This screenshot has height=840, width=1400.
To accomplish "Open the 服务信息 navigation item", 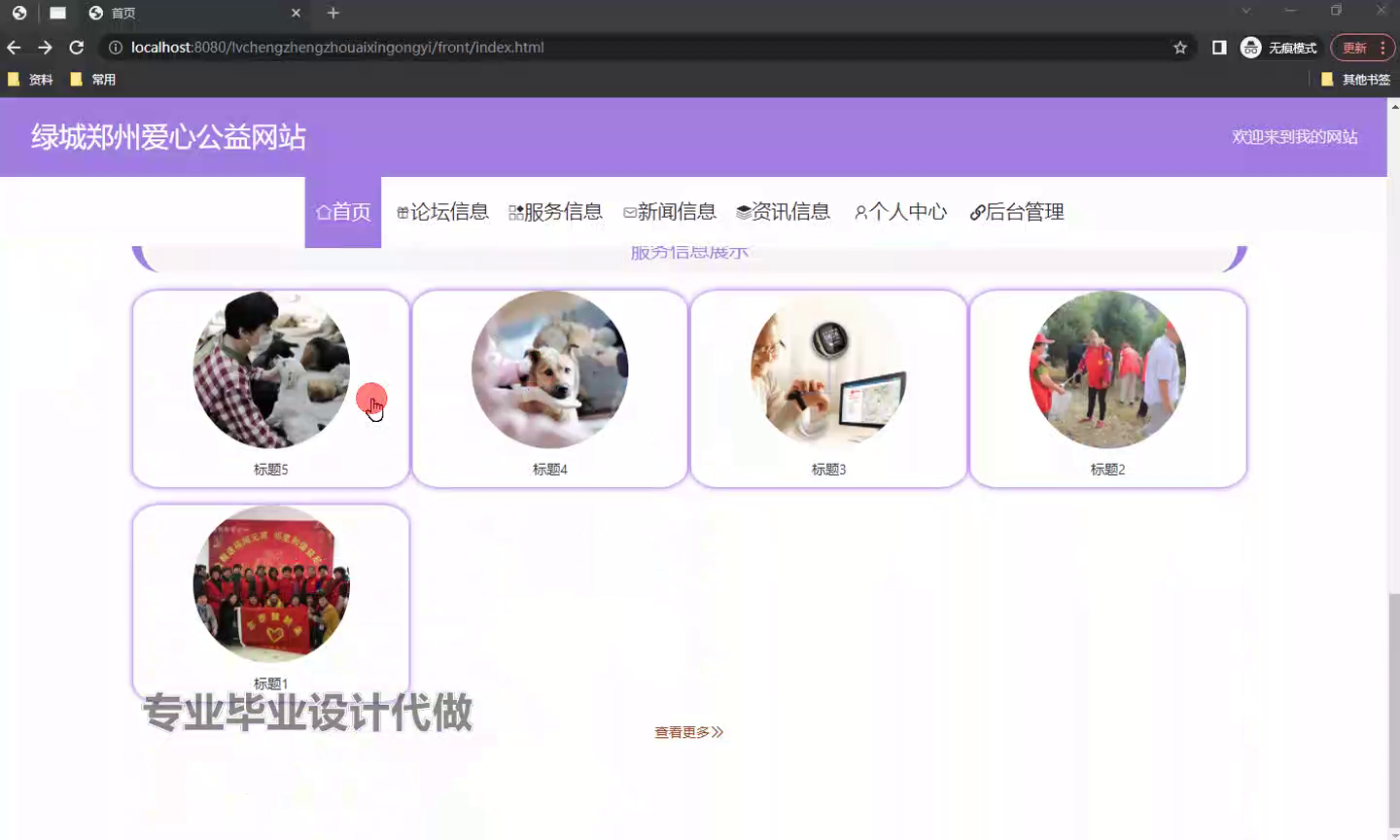I will [556, 212].
